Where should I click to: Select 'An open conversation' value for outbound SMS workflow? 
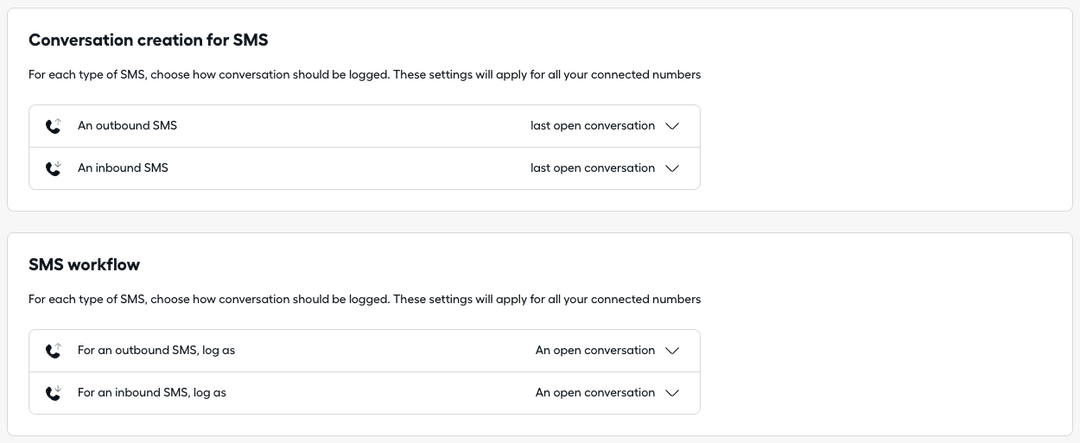click(595, 351)
